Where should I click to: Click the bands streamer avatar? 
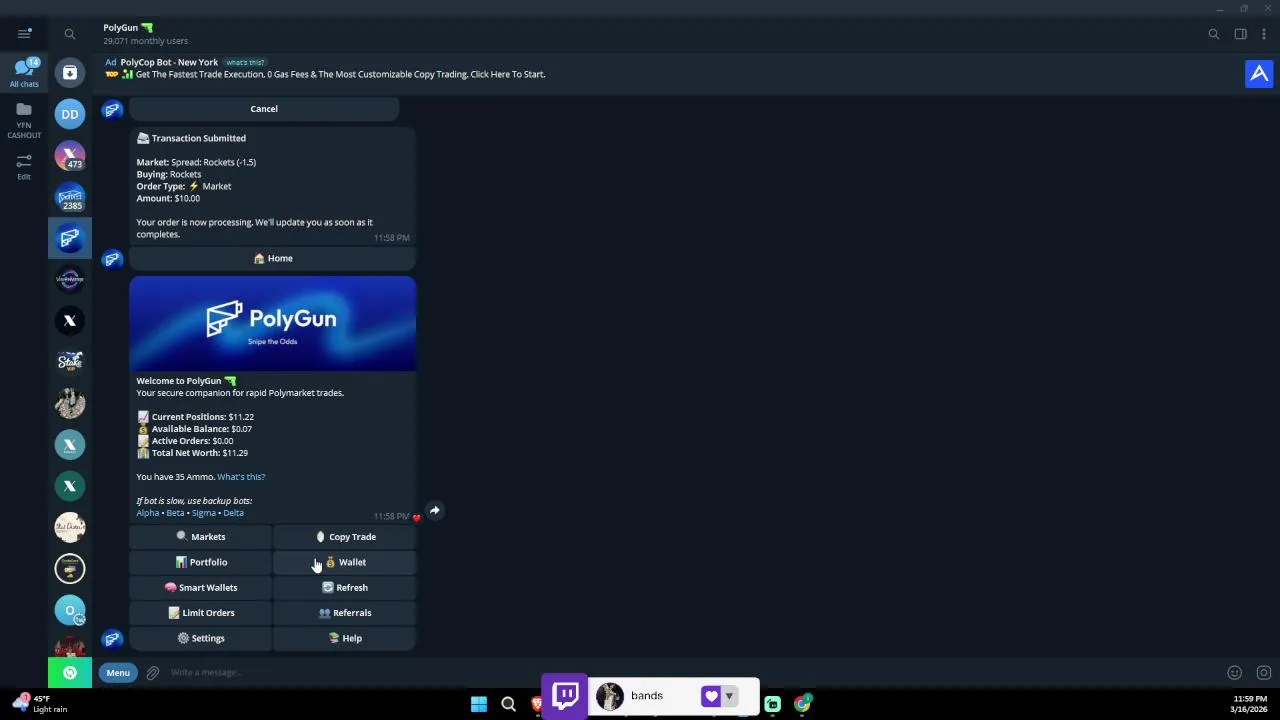point(610,696)
